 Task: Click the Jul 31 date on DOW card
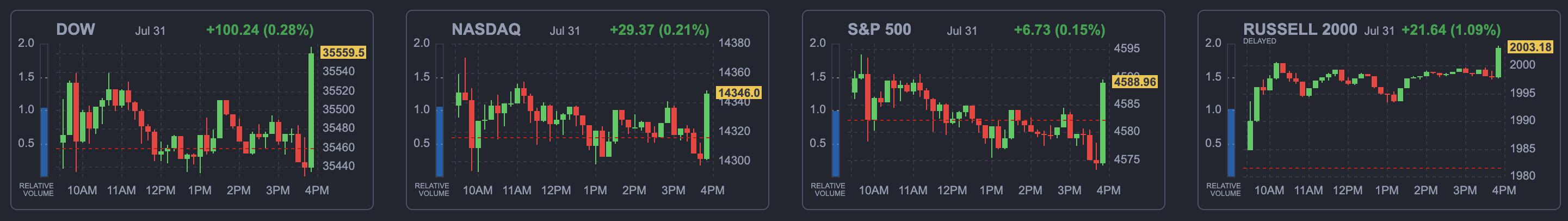click(150, 30)
